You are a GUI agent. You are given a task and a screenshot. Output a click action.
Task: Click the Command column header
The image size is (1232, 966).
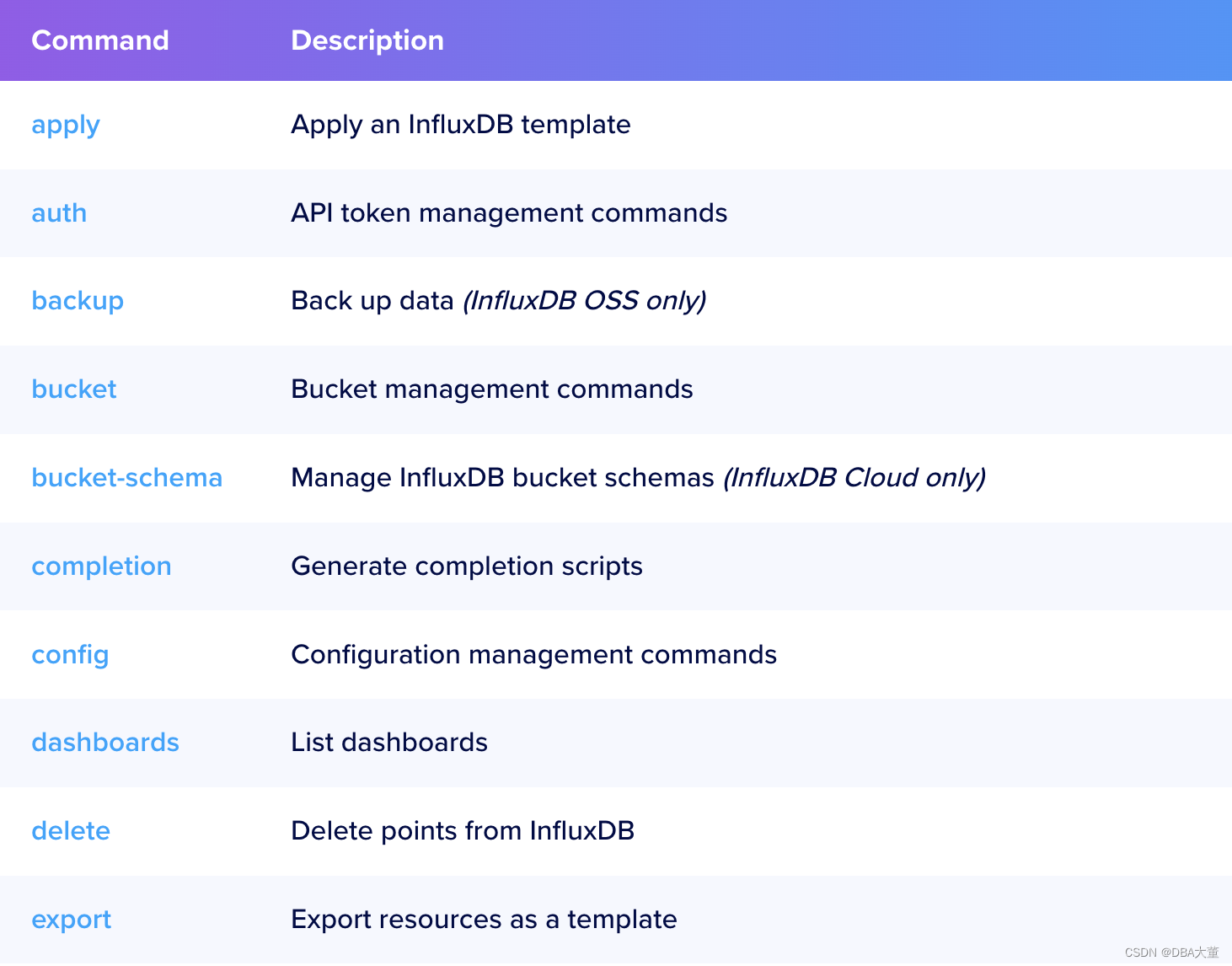[99, 40]
